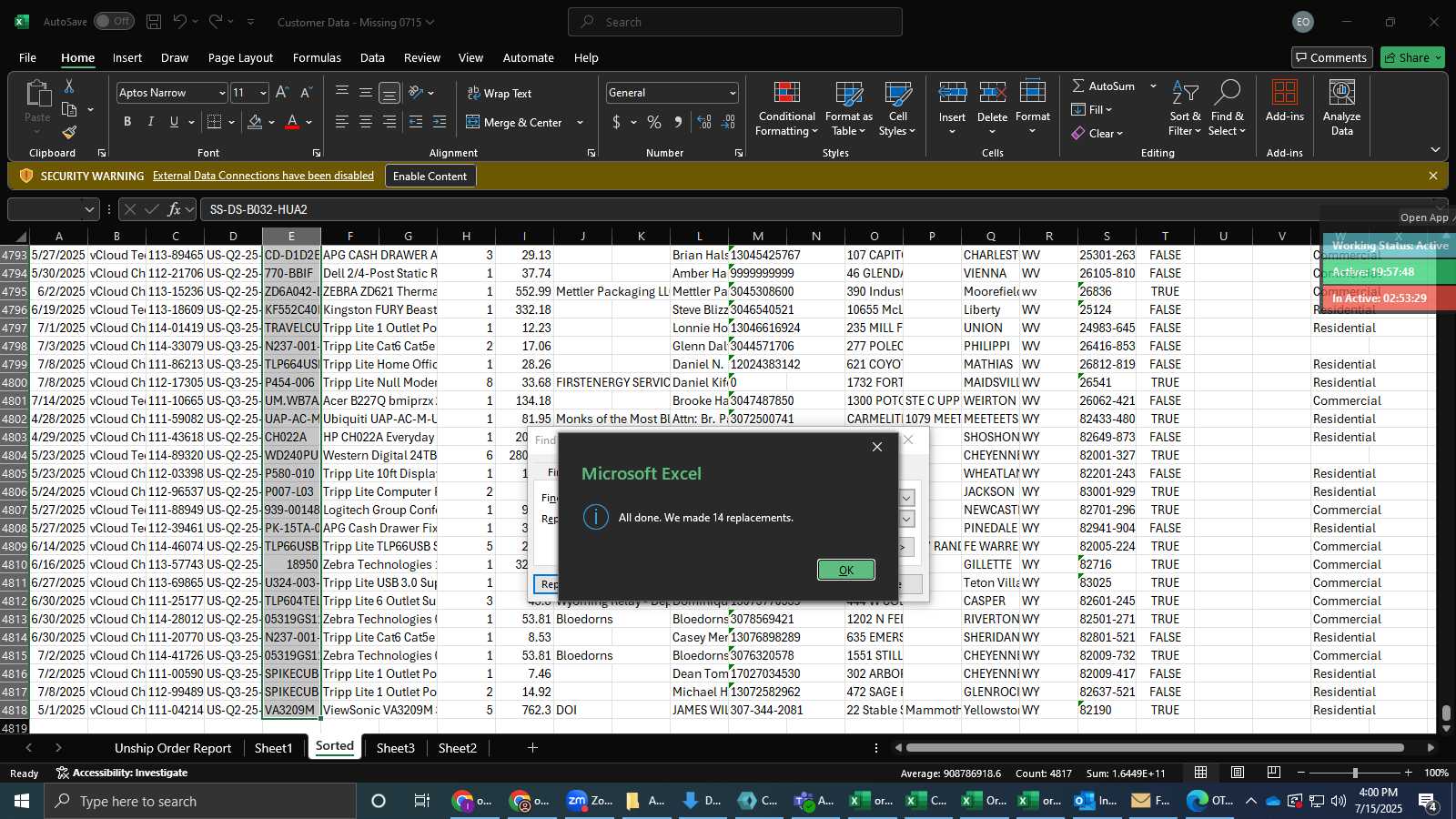Click Increase Decimal icon
The width and height of the screenshot is (1456, 819).
click(x=704, y=122)
